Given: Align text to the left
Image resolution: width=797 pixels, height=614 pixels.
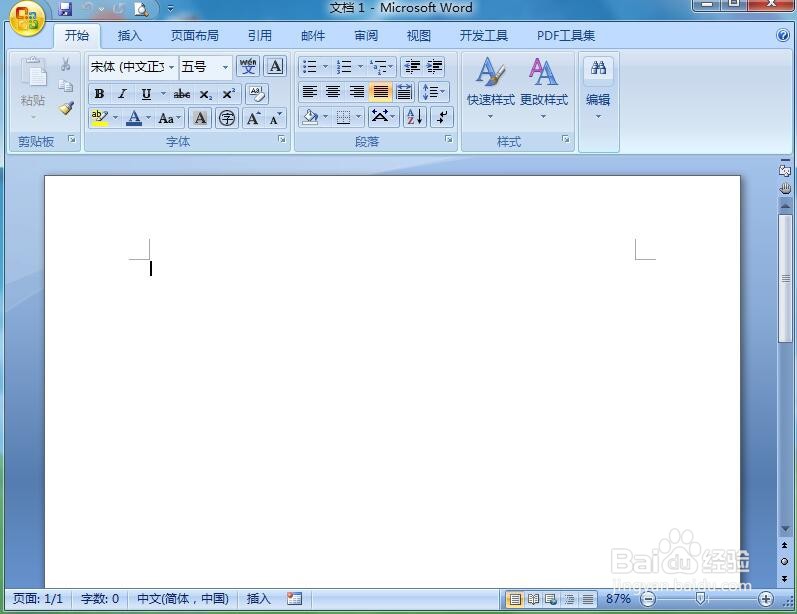Looking at the screenshot, I should click(310, 92).
